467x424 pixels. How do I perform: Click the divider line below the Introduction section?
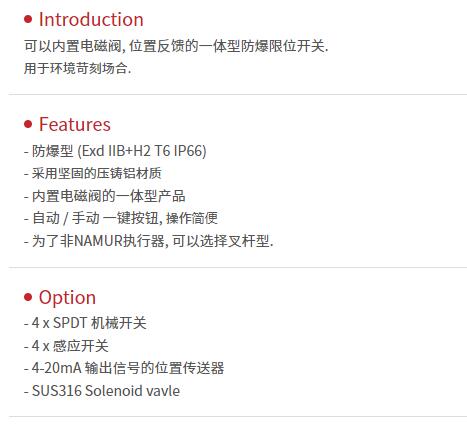pyautogui.click(x=237, y=94)
